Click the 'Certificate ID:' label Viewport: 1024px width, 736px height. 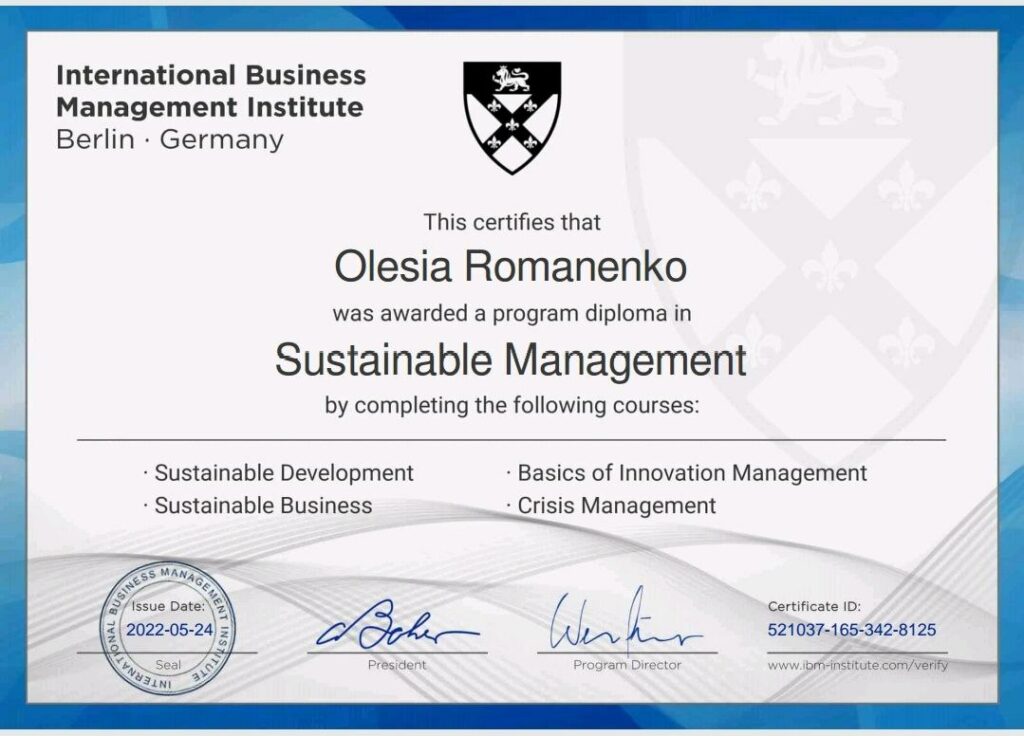coord(814,606)
